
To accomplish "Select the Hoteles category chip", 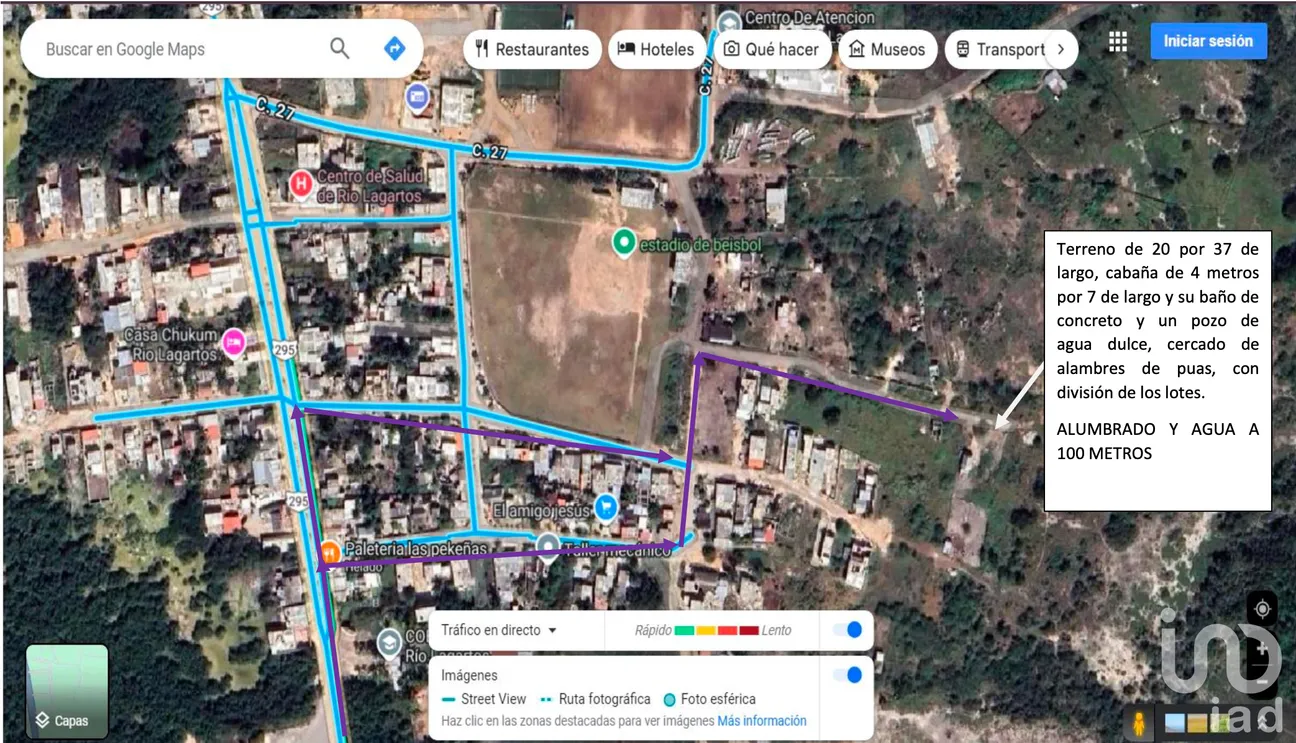I will pos(656,49).
